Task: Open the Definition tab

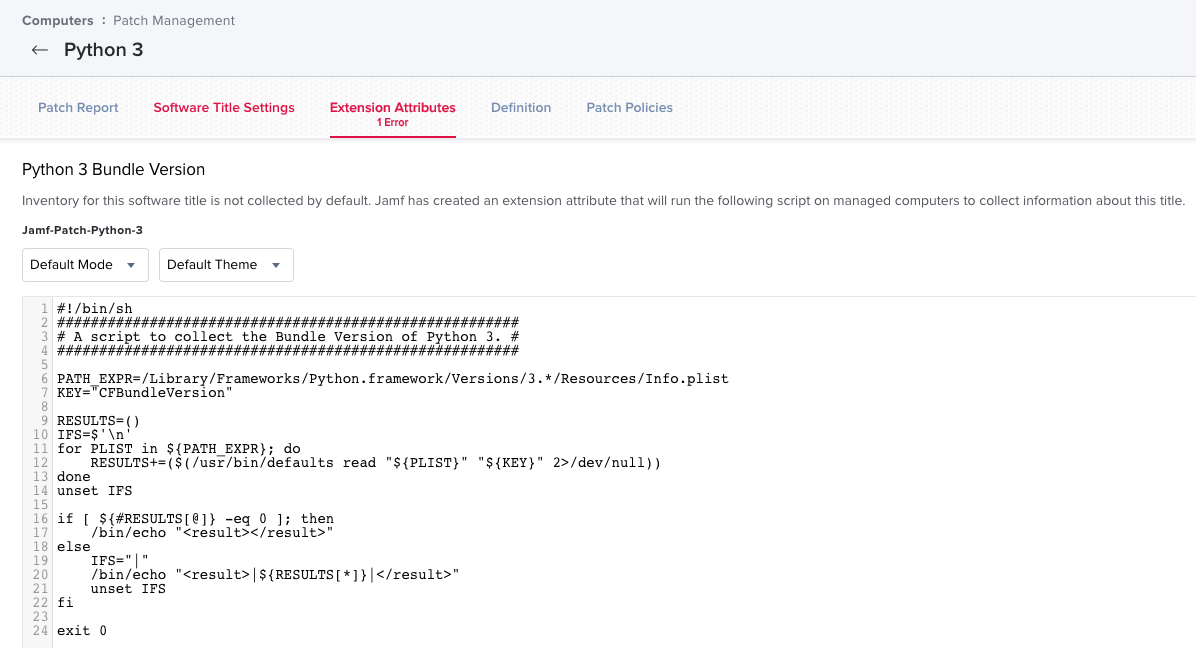Action: [521, 107]
